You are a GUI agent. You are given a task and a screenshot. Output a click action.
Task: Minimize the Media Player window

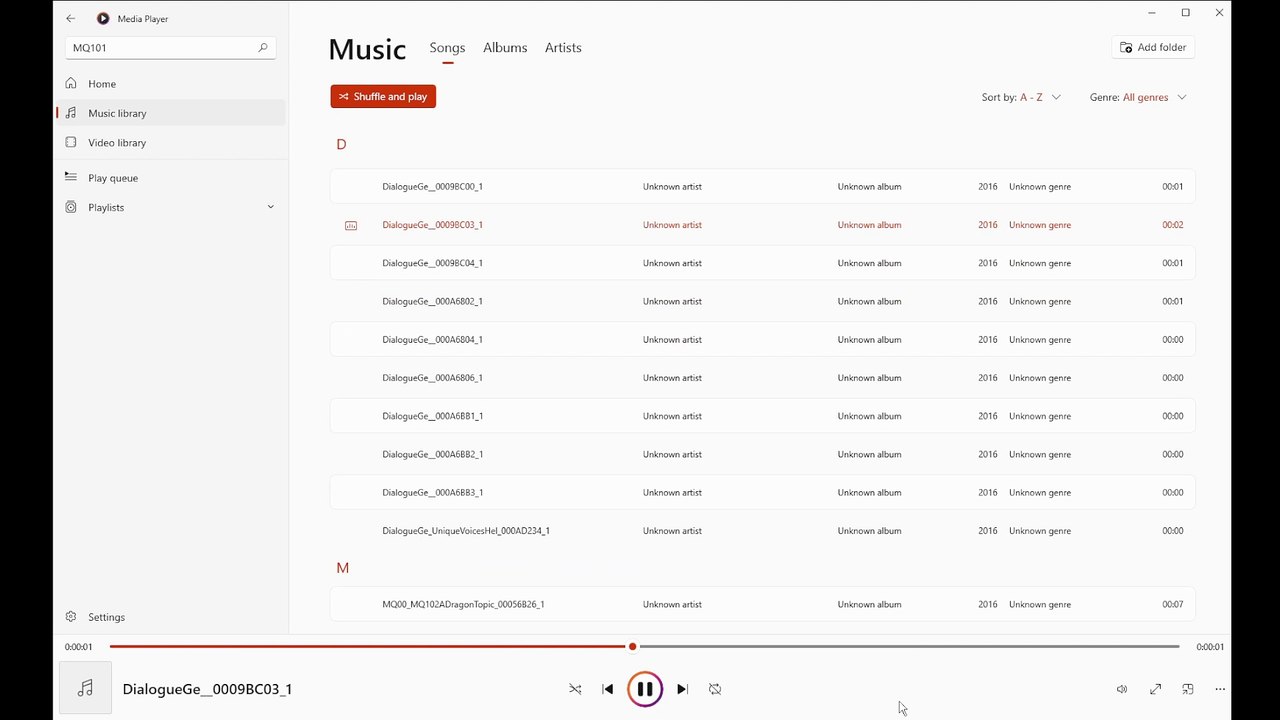[x=1152, y=13]
